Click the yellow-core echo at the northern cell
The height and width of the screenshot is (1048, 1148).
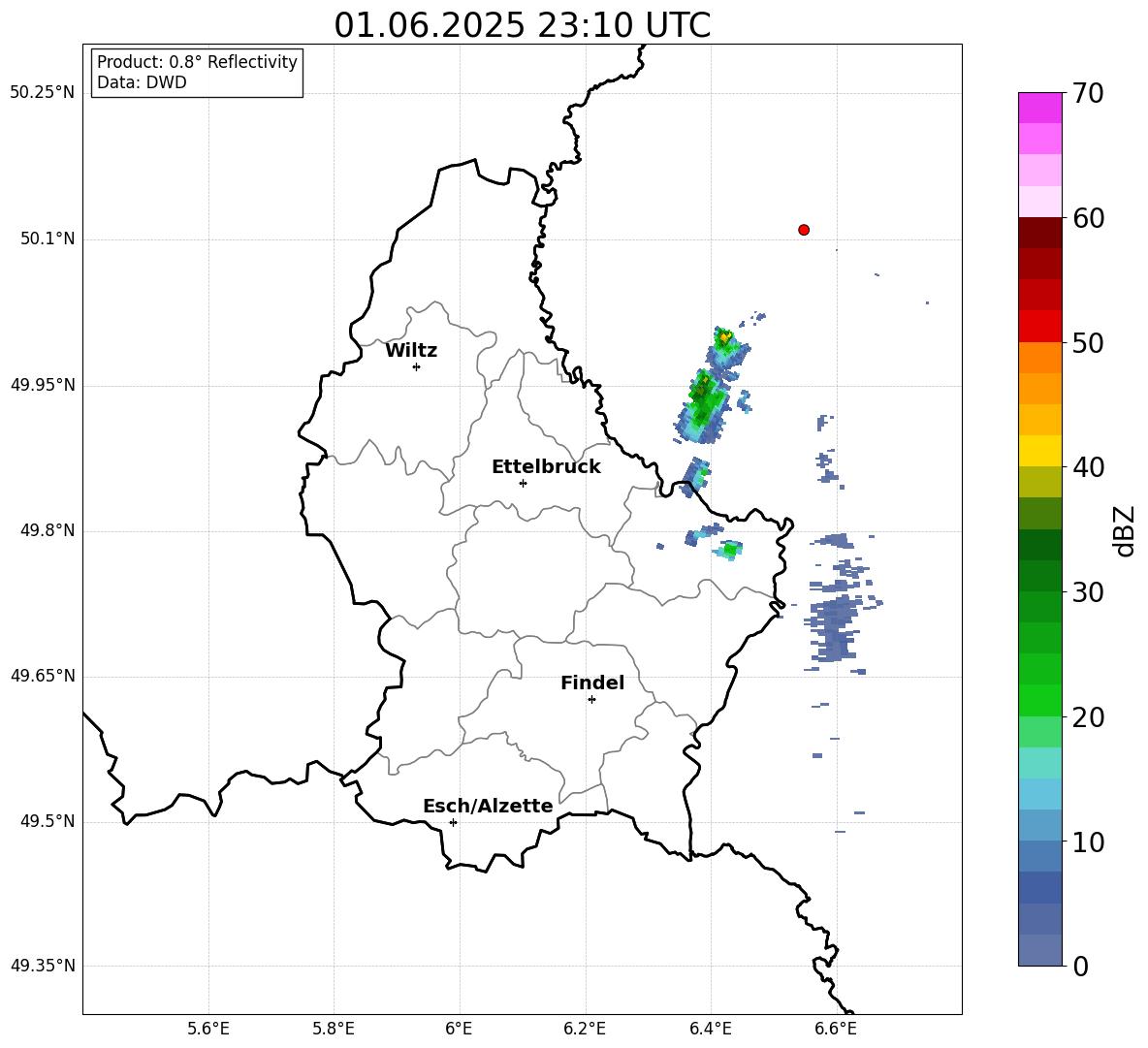point(724,337)
